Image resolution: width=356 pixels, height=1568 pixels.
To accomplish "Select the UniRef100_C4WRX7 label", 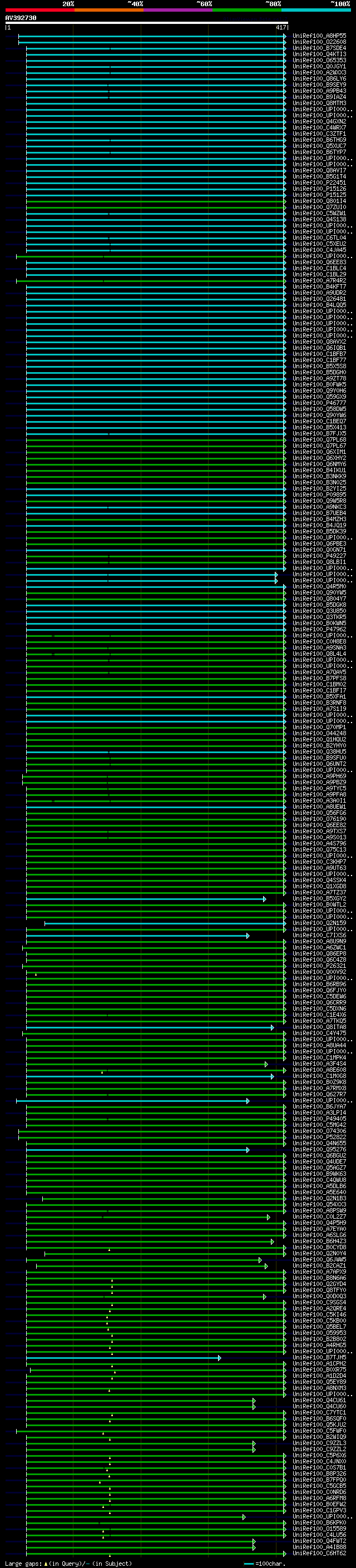I will [x=319, y=128].
